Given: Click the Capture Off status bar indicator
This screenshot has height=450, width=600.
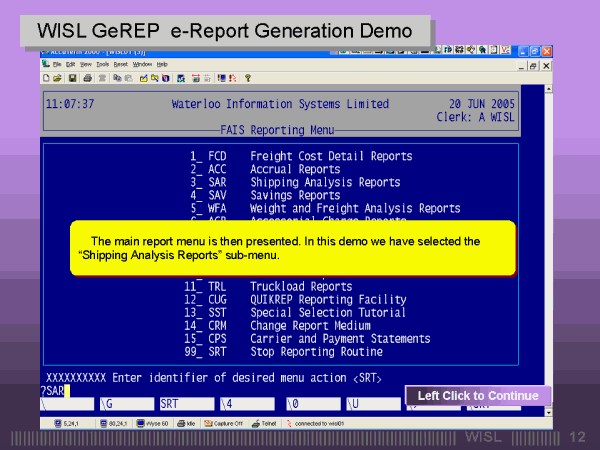Looking at the screenshot, I should click(x=223, y=424).
